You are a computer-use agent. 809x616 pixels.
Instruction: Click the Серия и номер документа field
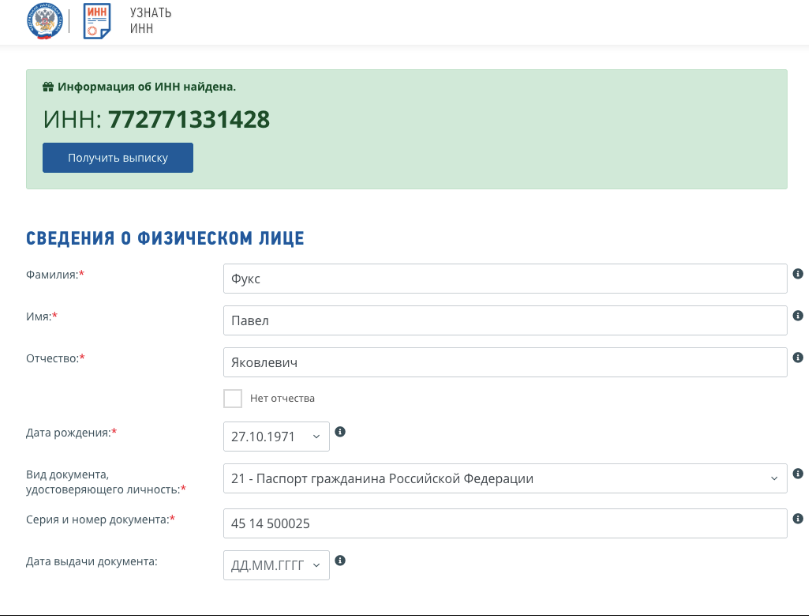(505, 523)
